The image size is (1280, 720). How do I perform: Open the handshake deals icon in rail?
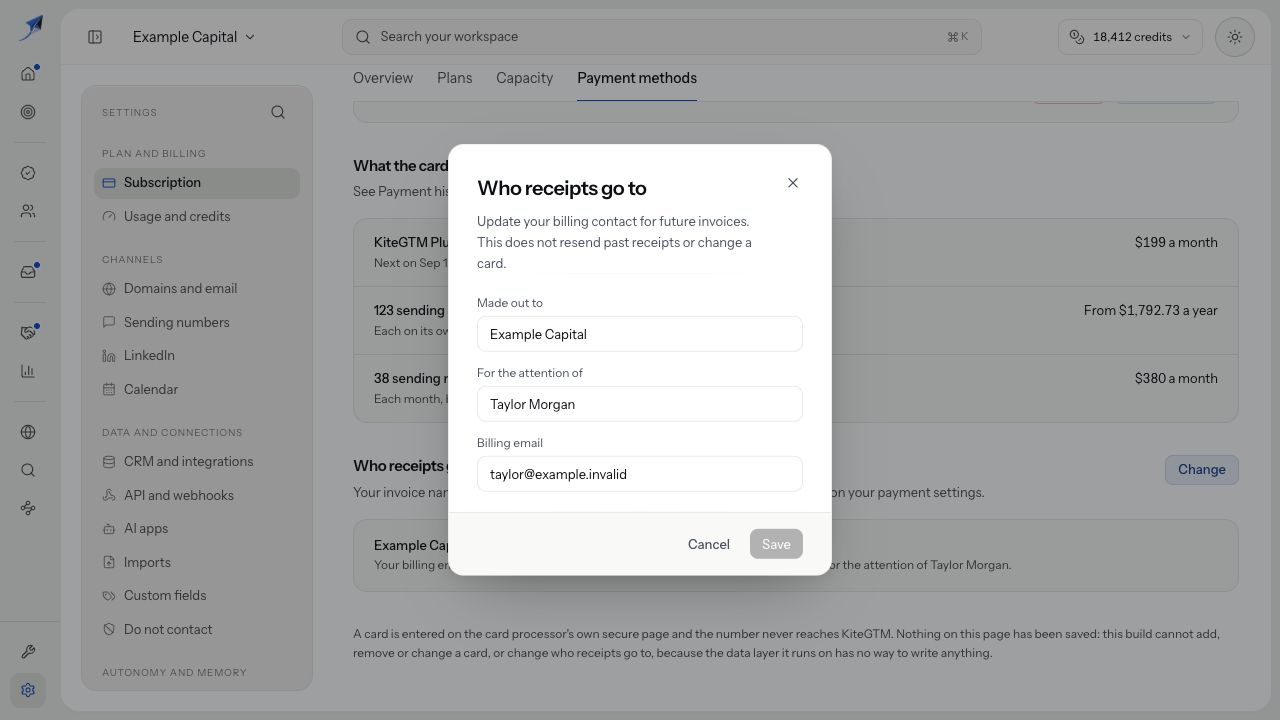pos(28,332)
